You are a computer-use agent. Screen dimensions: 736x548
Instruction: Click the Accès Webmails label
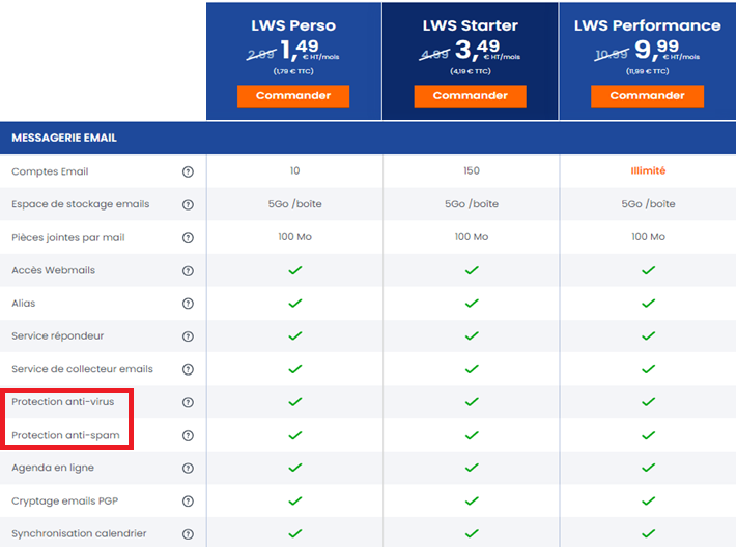pyautogui.click(x=53, y=270)
